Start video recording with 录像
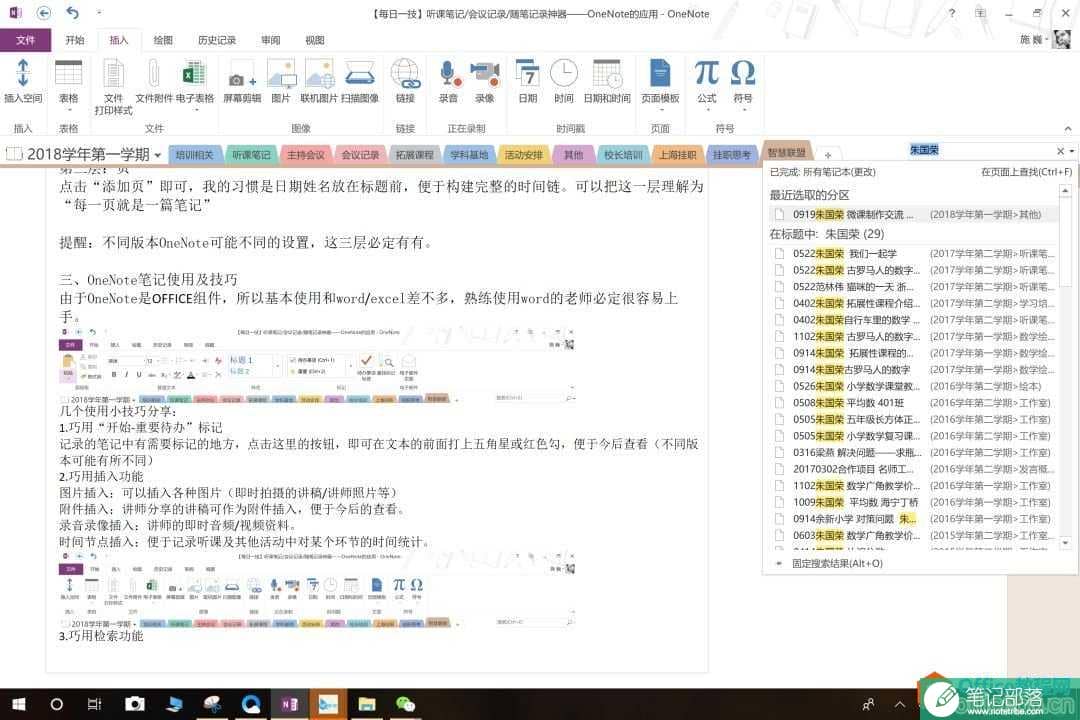 (484, 73)
